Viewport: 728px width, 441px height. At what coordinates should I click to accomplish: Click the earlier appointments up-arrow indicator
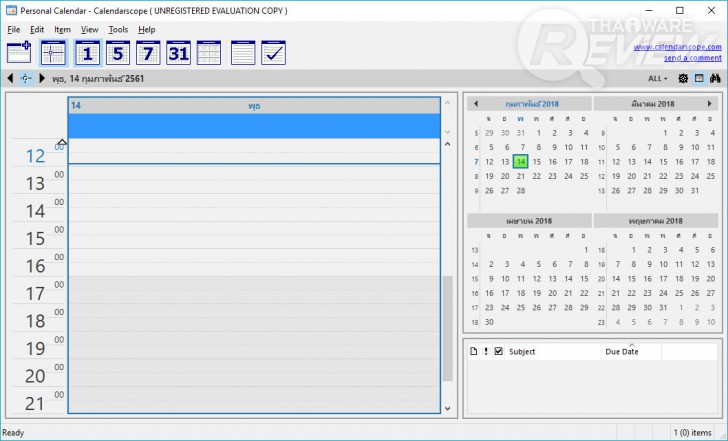click(62, 142)
